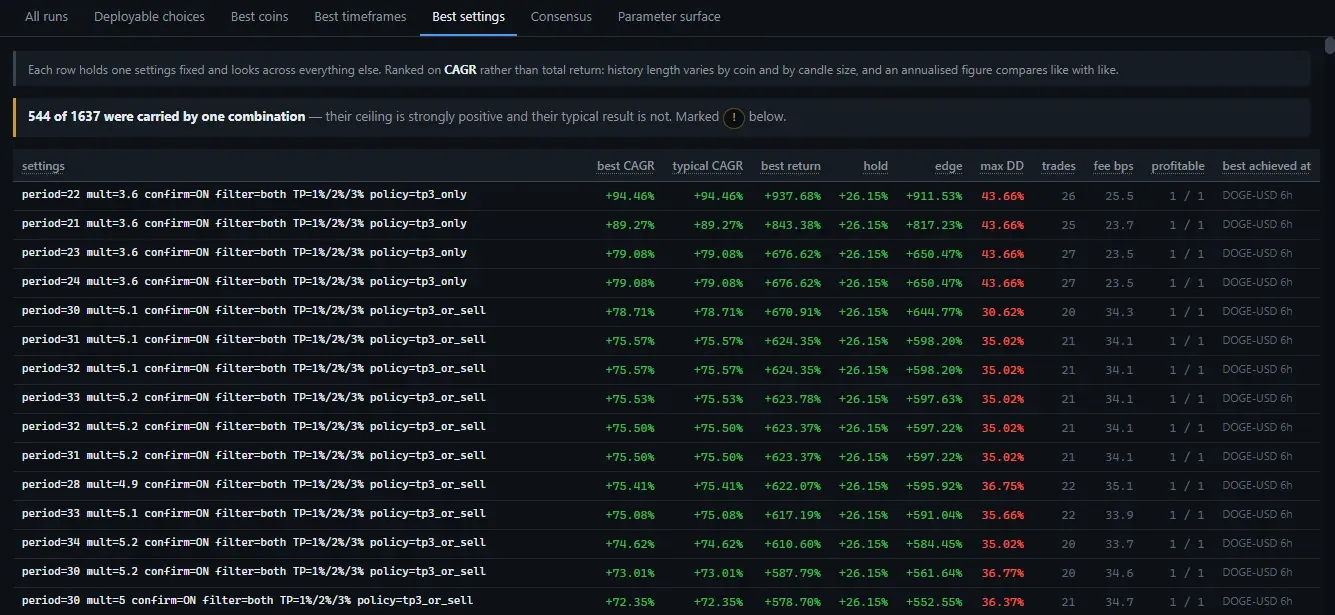Click the 36.77% max DD value

[x=1003, y=573]
